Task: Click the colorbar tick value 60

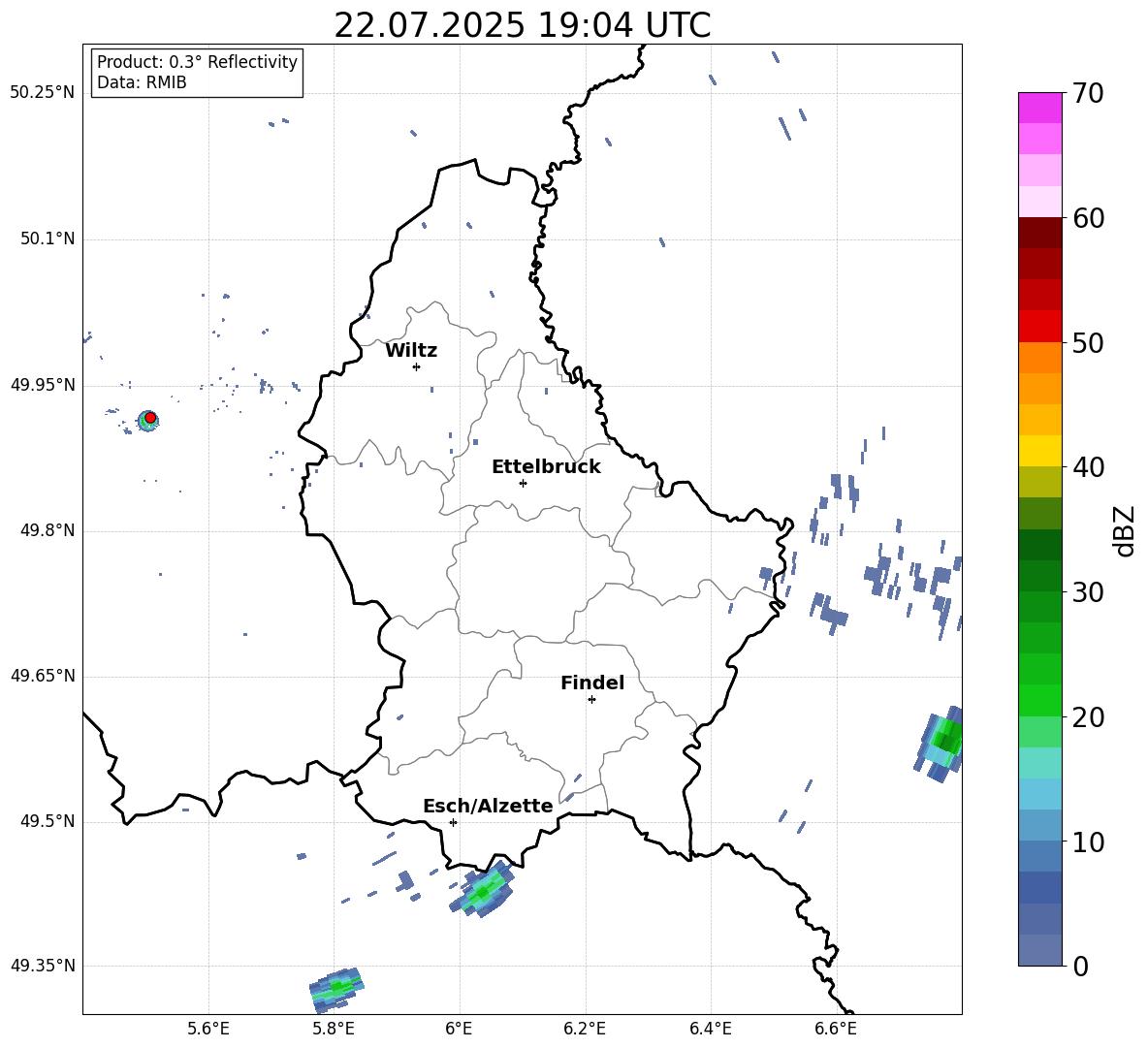Action: tap(1088, 218)
